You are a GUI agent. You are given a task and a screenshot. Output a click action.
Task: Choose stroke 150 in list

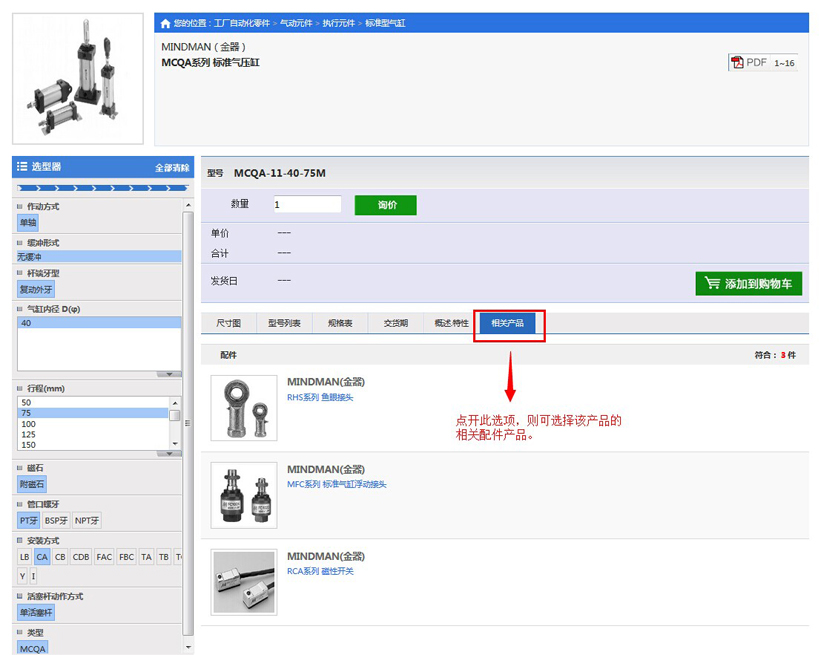click(x=93, y=445)
